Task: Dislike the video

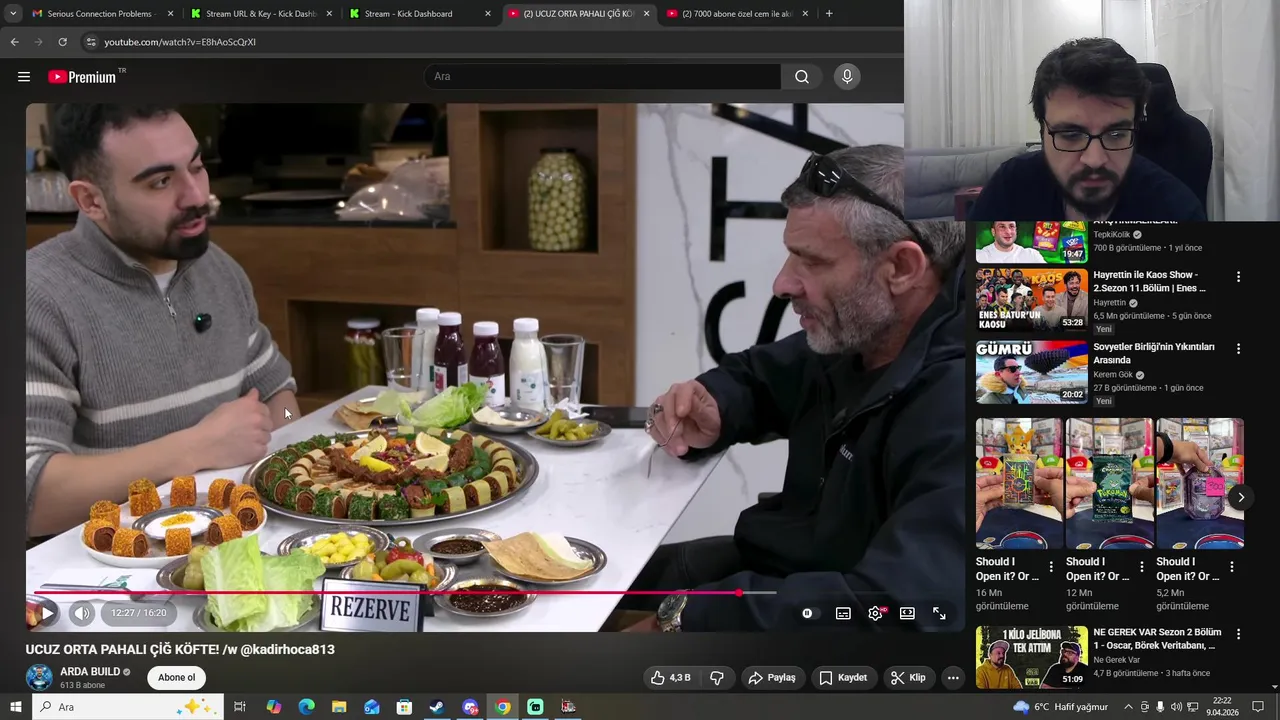Action: (716, 677)
